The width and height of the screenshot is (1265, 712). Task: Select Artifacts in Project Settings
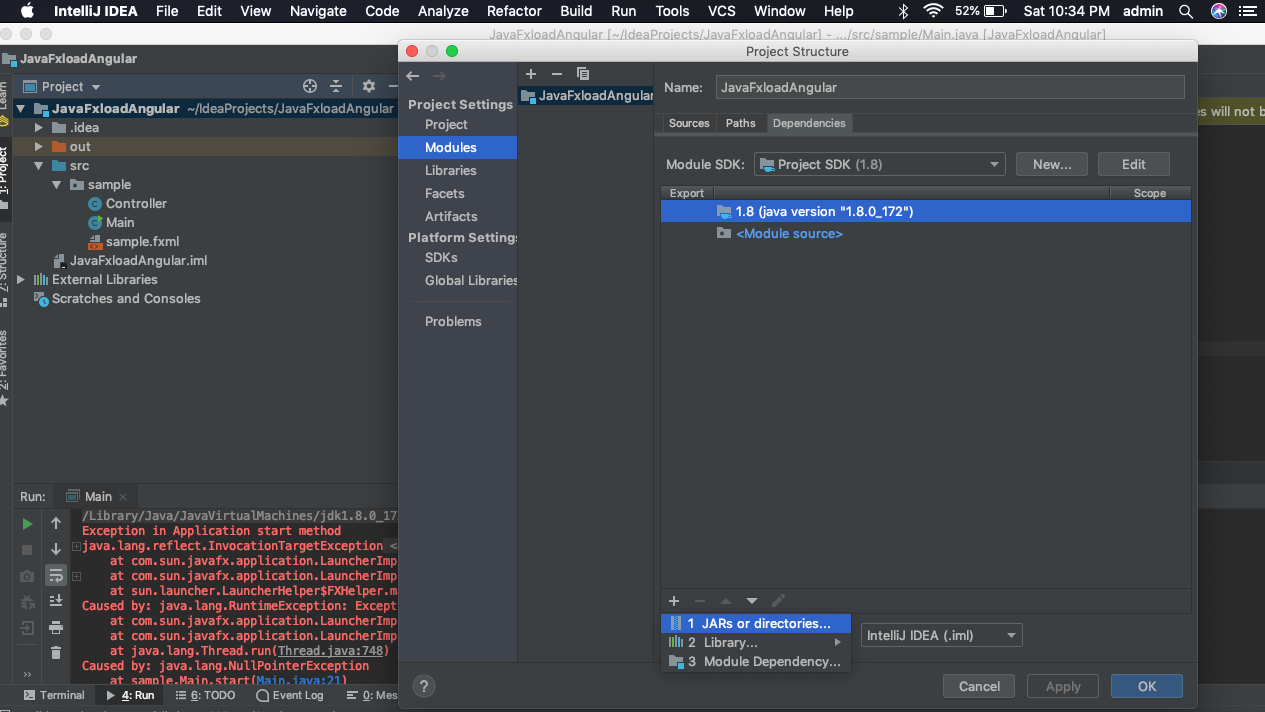coord(451,216)
